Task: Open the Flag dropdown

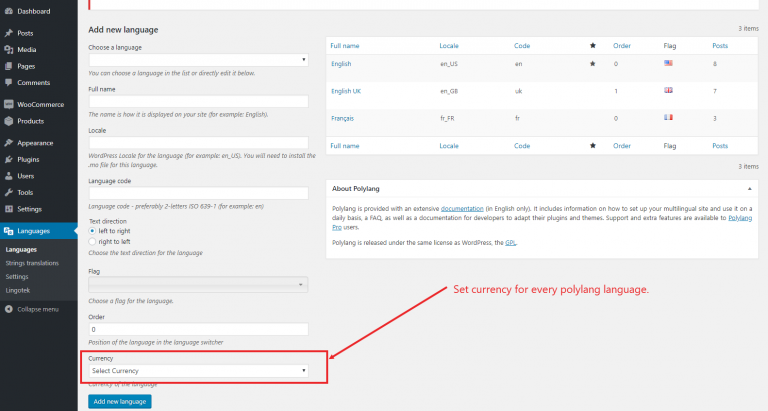Action: pyautogui.click(x=198, y=285)
